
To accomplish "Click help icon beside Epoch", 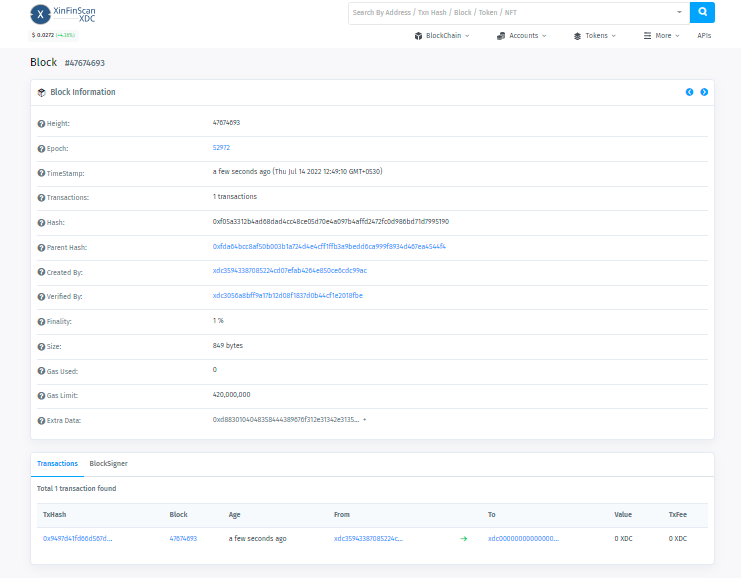I will tap(41, 148).
